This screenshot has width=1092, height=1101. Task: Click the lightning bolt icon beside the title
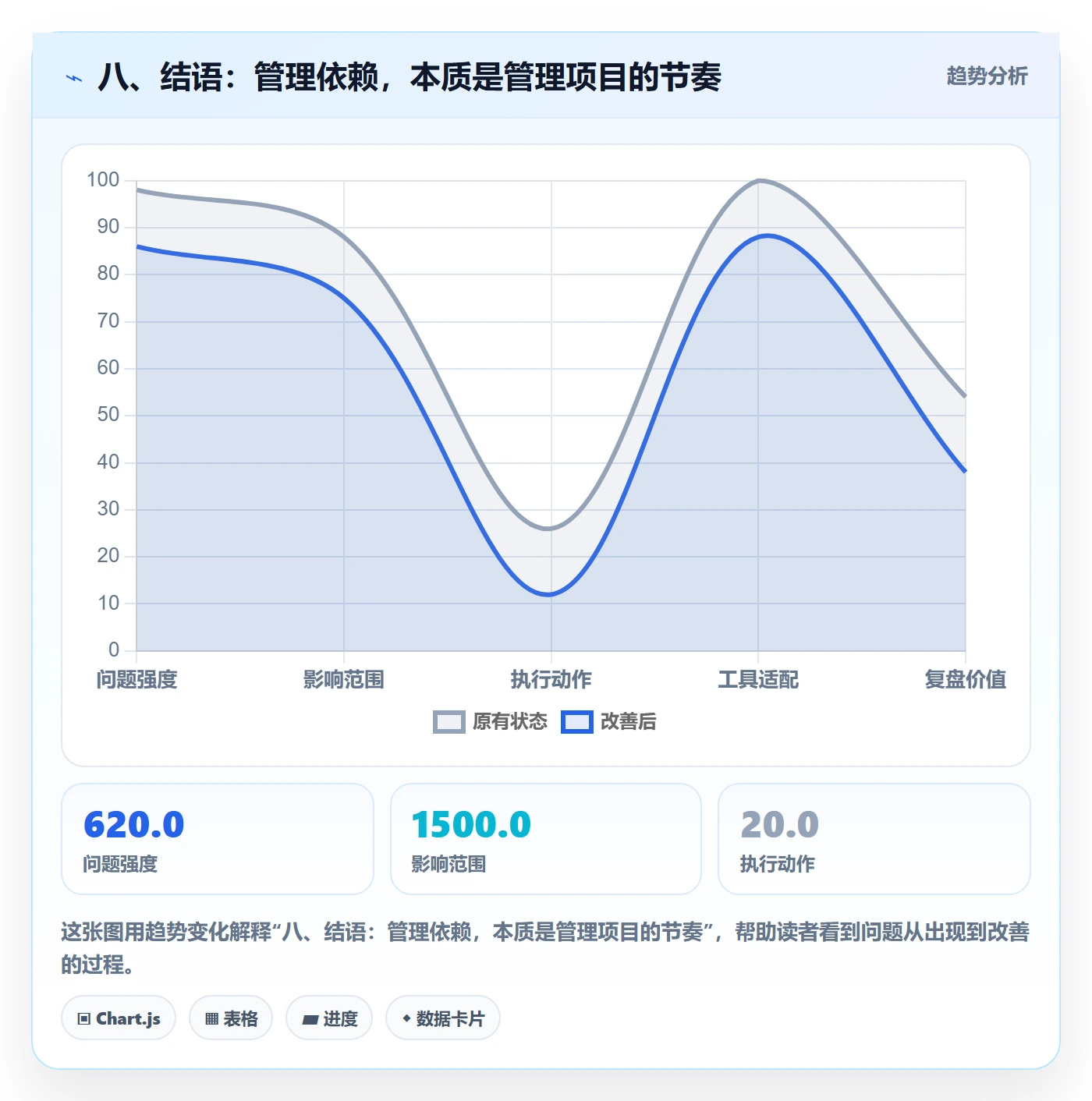pos(74,78)
